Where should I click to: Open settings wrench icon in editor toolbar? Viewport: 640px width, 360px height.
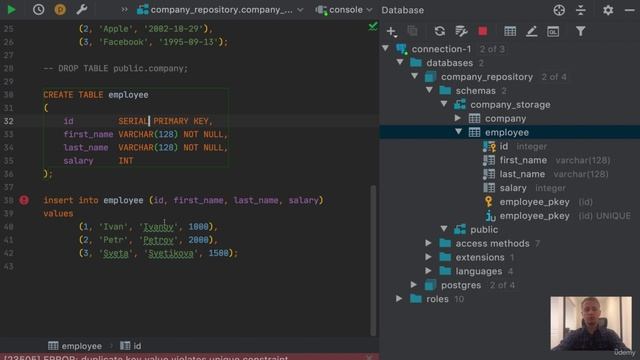point(82,9)
